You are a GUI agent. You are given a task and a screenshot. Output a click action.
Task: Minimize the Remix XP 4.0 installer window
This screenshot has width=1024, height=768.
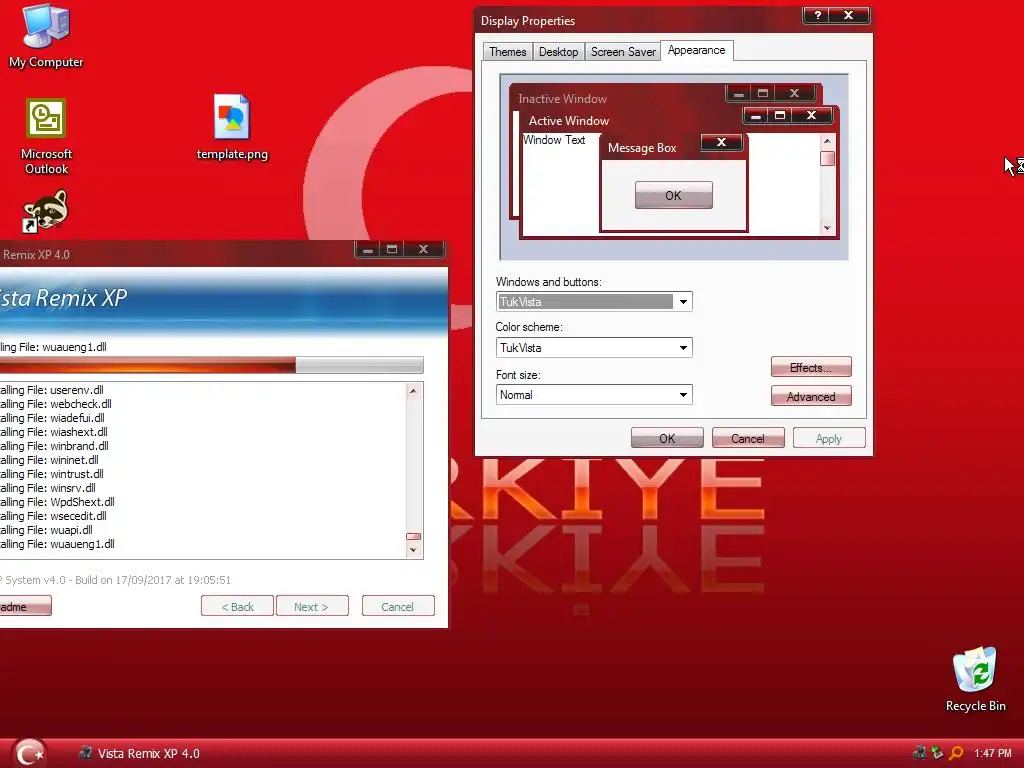click(x=368, y=249)
